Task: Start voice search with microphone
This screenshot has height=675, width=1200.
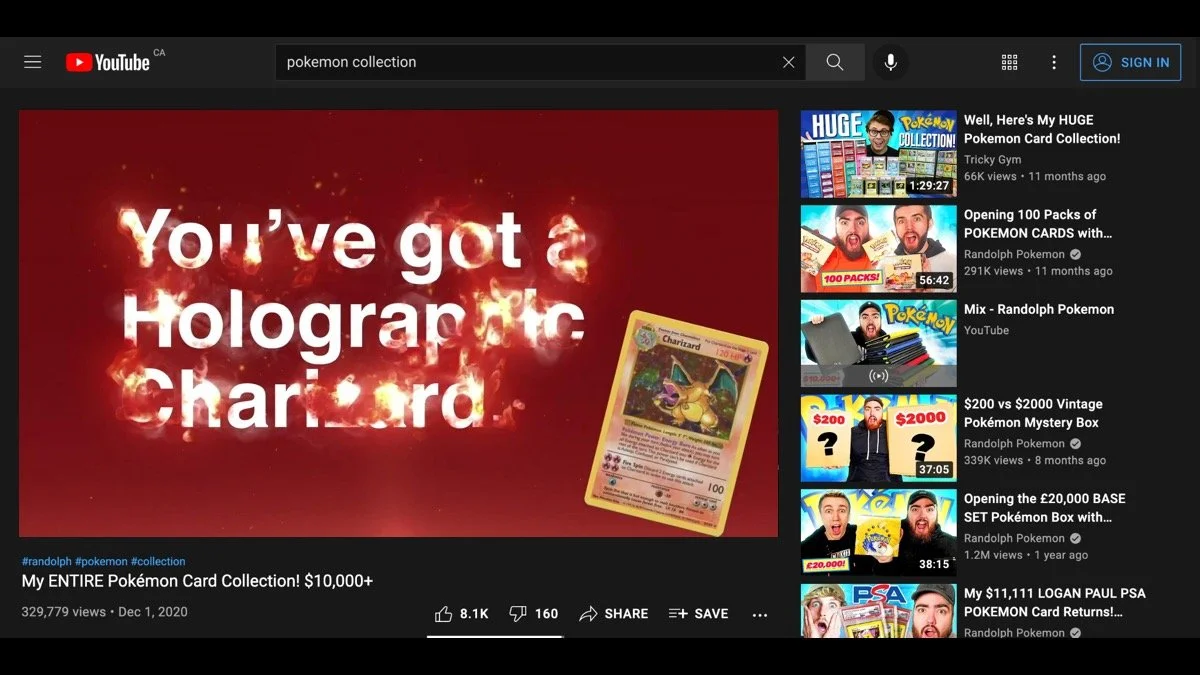Action: click(890, 62)
